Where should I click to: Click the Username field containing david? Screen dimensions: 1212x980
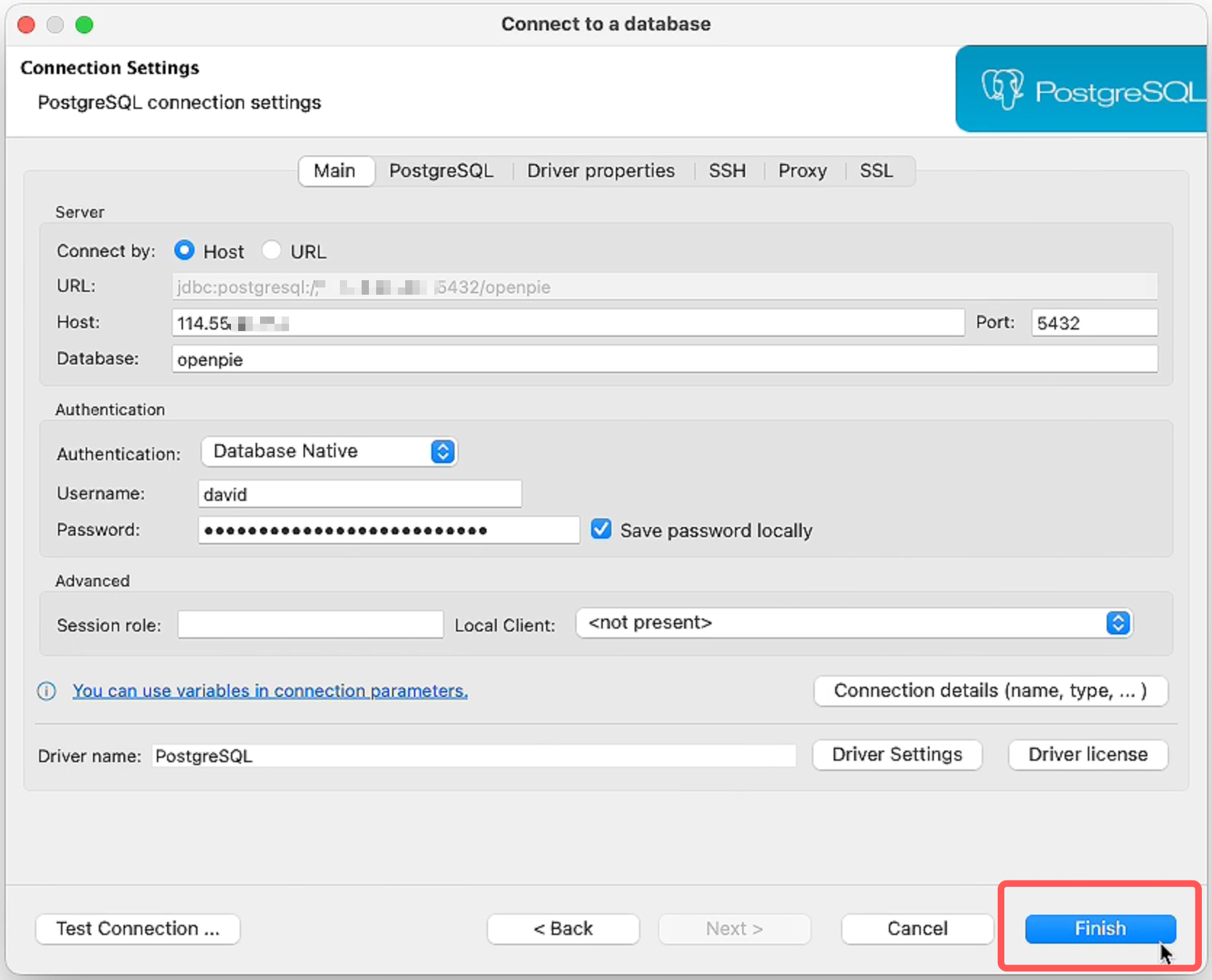360,494
